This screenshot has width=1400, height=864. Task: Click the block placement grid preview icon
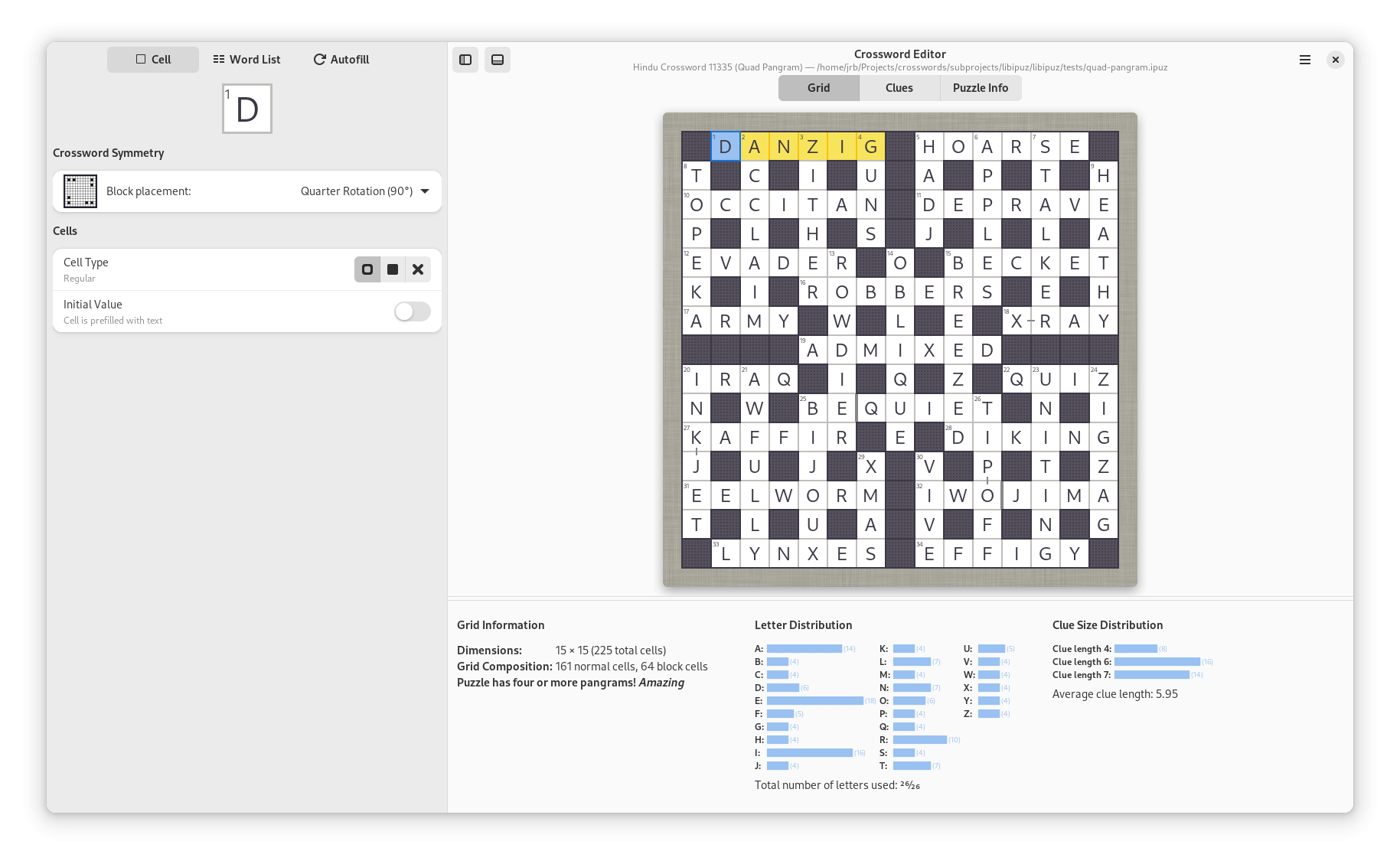[x=80, y=191]
